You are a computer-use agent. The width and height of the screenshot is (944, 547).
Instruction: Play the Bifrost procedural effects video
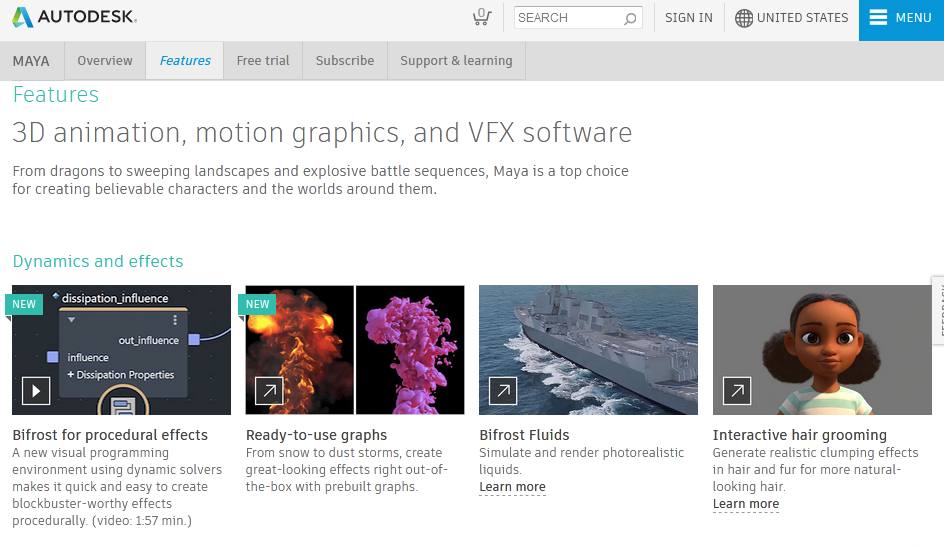click(36, 391)
